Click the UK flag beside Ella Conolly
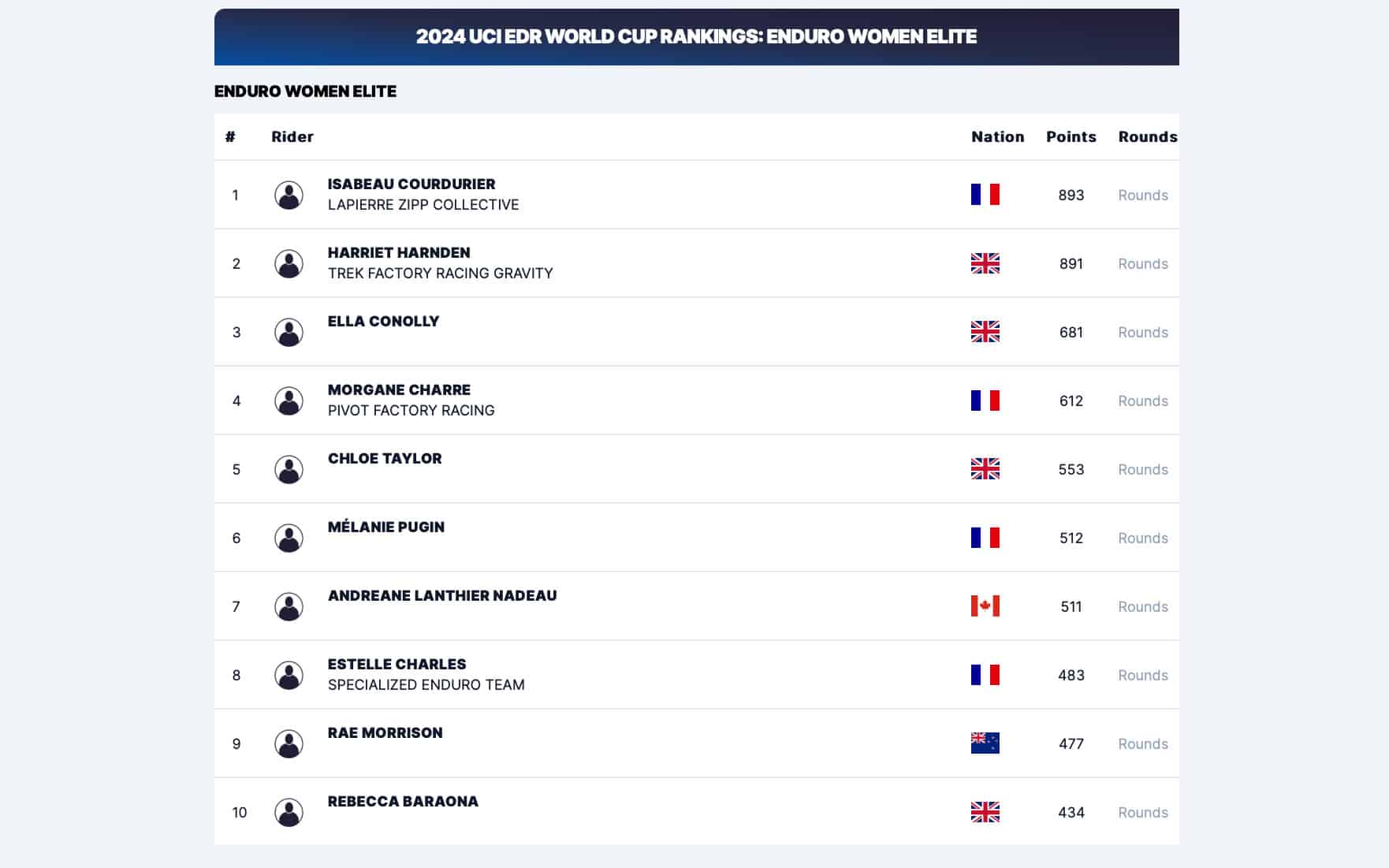 point(985,332)
